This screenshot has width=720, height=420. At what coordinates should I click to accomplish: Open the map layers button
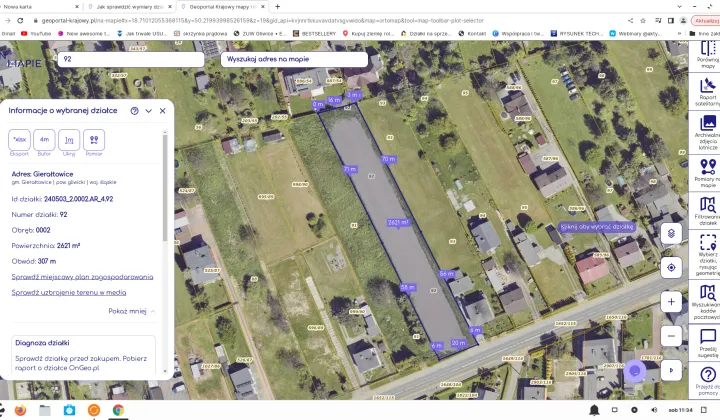(671, 234)
